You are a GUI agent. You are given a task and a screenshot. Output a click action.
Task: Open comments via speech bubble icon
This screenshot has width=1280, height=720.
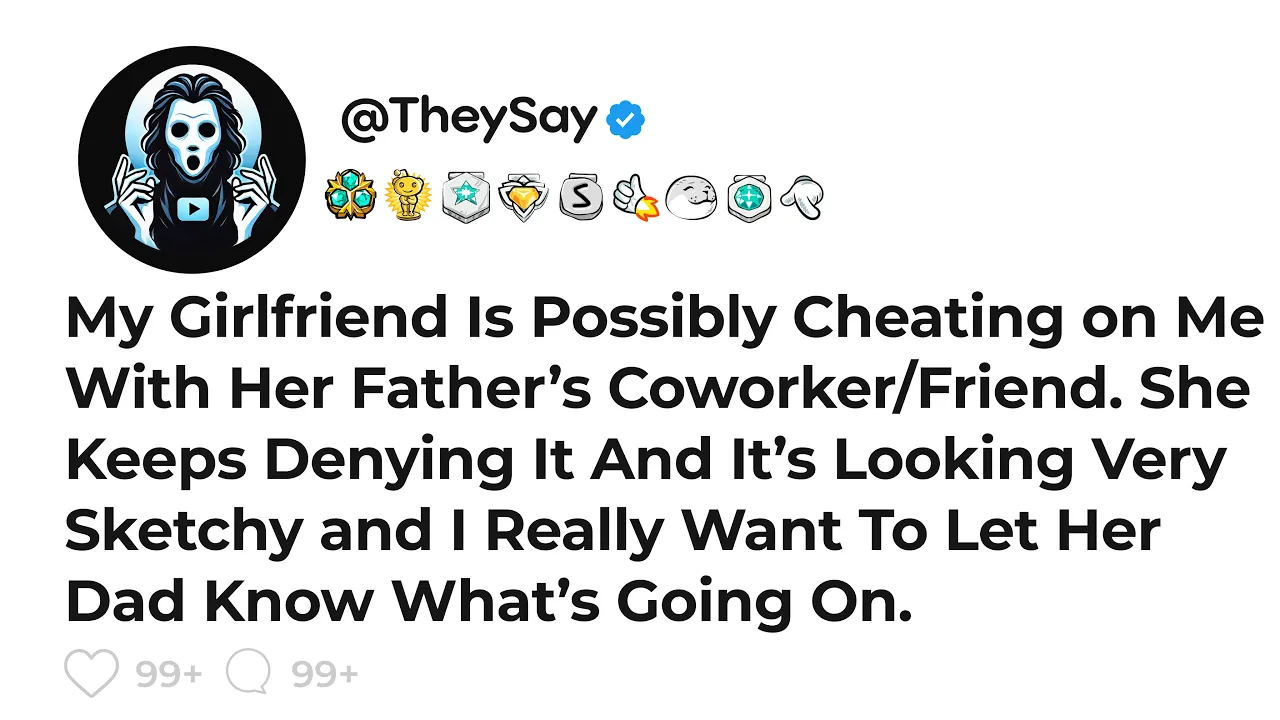click(x=249, y=673)
